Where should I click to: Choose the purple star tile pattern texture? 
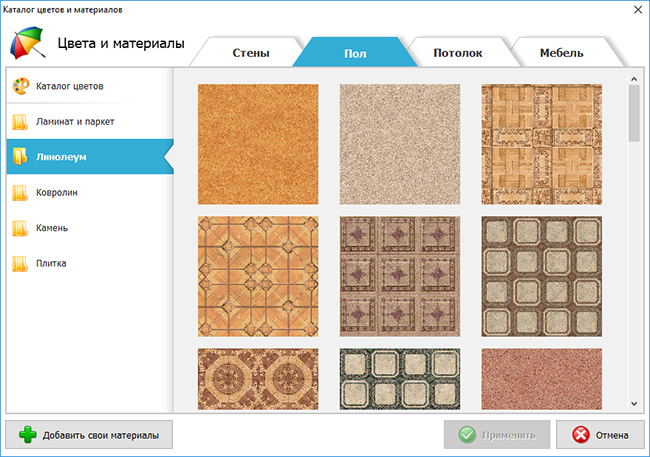coord(400,276)
